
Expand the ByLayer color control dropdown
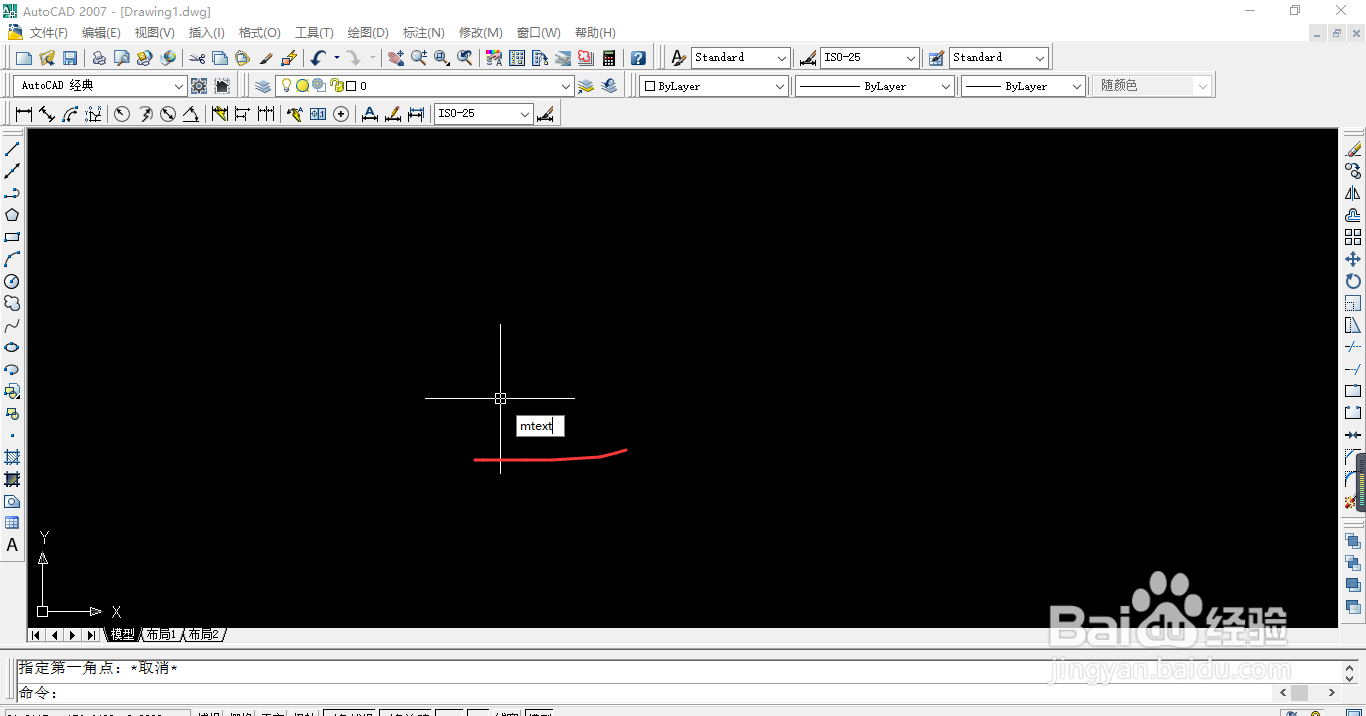[780, 86]
